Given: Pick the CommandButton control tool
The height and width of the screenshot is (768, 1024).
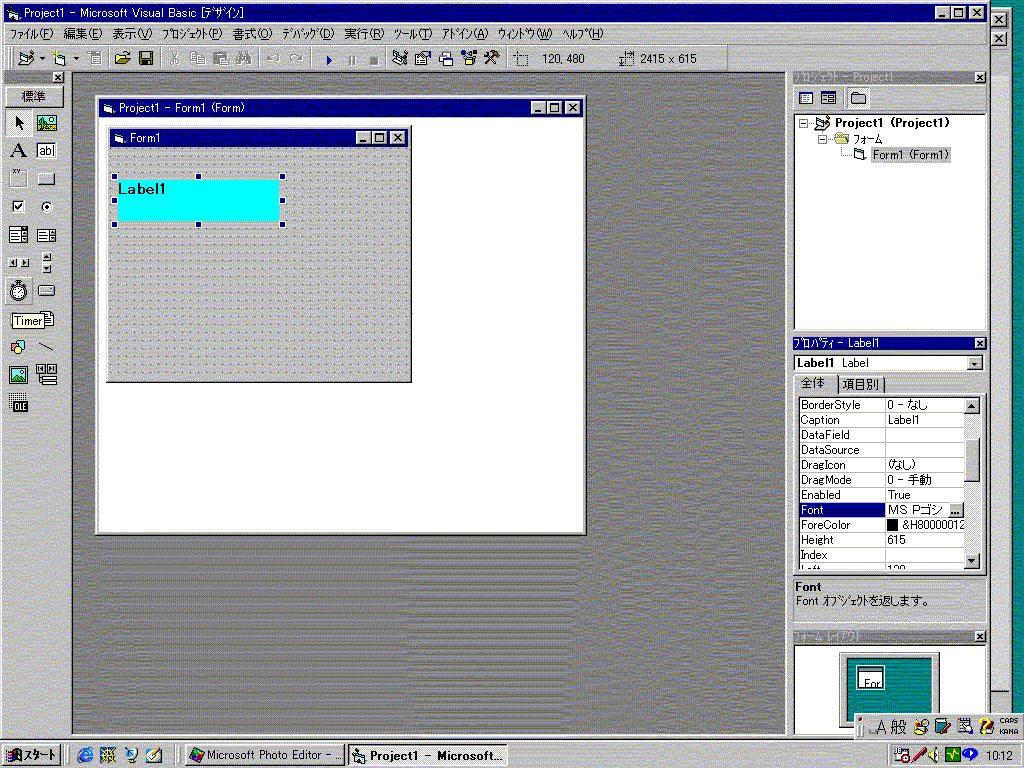Looking at the screenshot, I should [46, 178].
